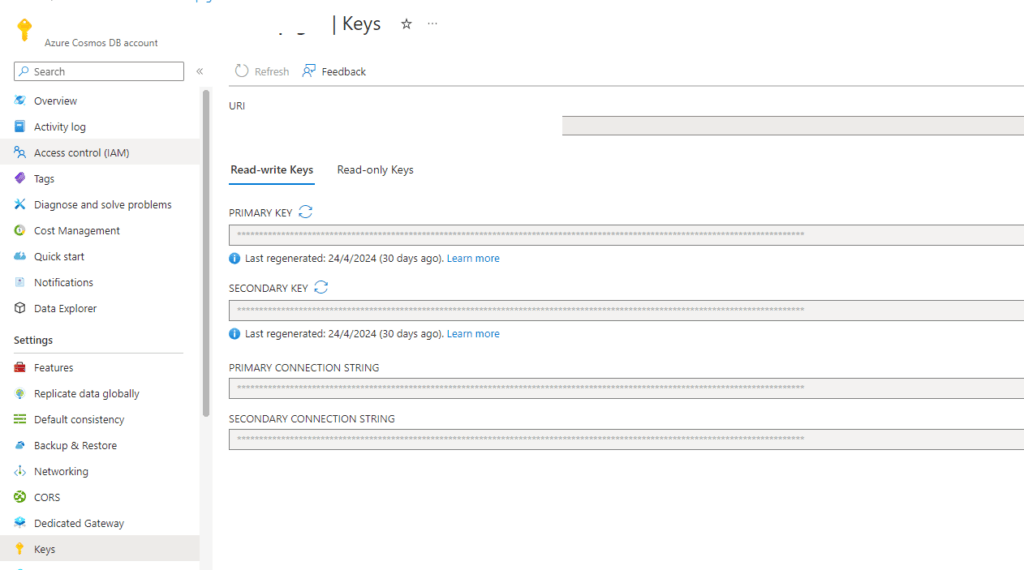1024x570 pixels.
Task: Open Backup & Restore icon
Action: pos(20,445)
